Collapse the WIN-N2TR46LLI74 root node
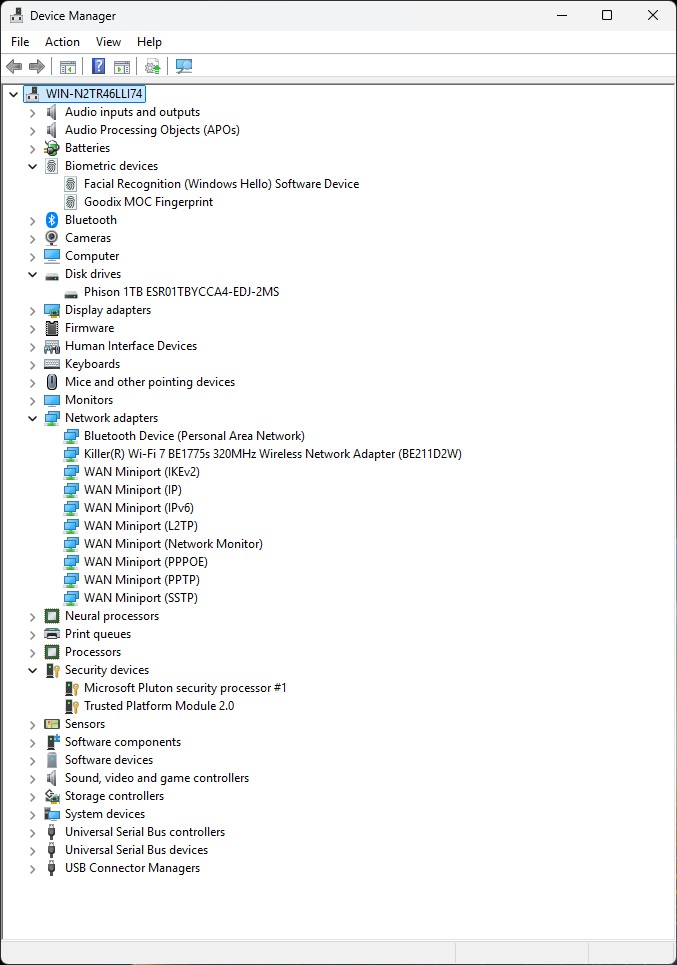The image size is (677, 965). (x=14, y=94)
